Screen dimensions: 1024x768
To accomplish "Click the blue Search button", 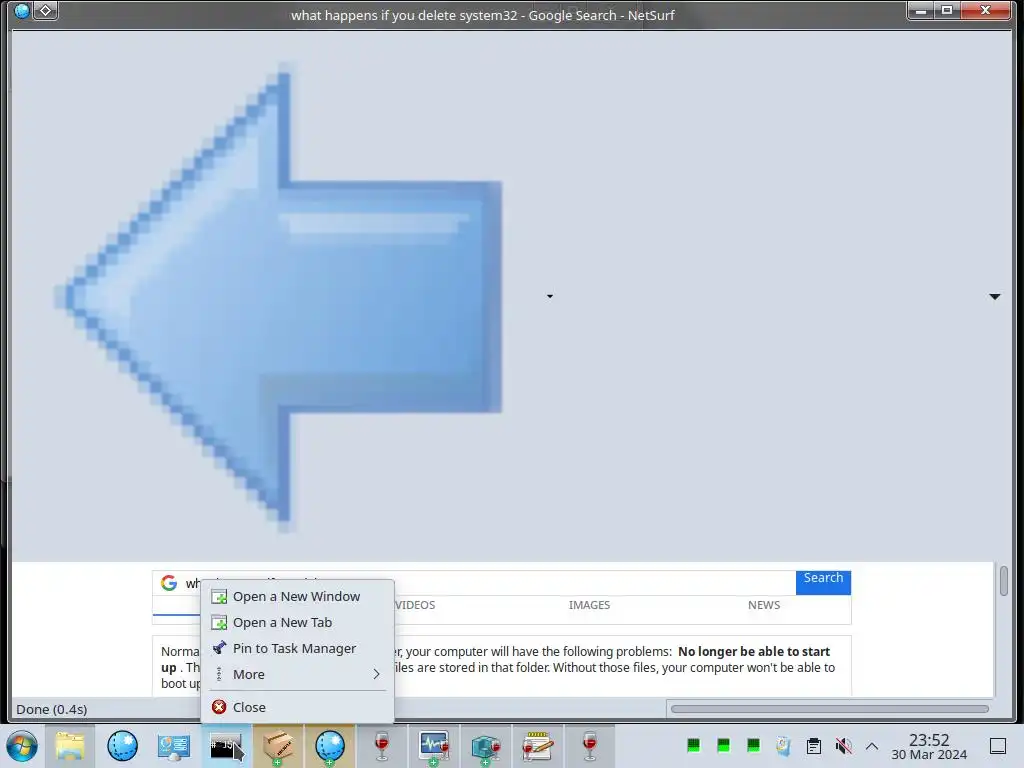I will click(x=823, y=581).
